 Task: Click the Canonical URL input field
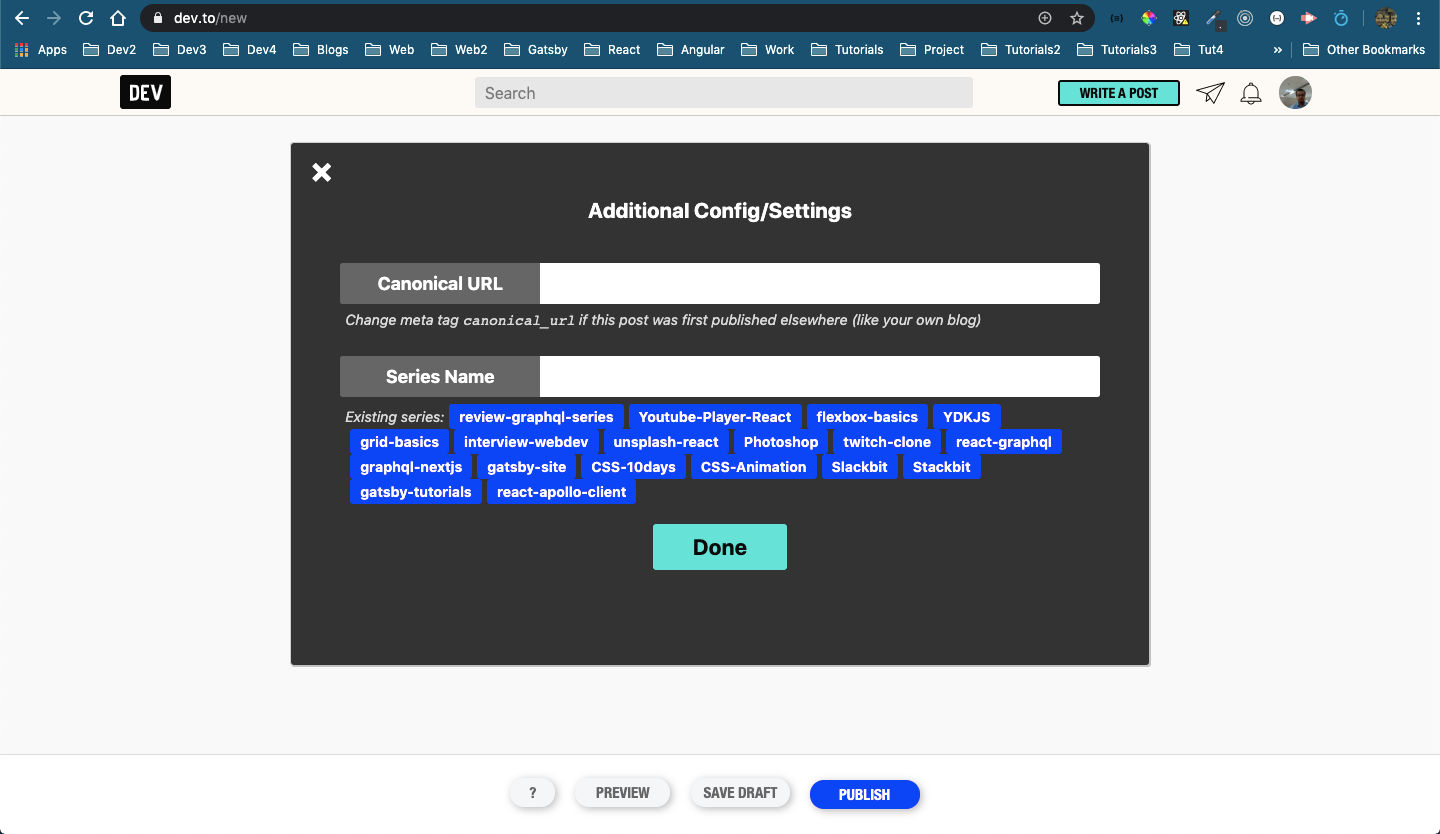[x=820, y=283]
